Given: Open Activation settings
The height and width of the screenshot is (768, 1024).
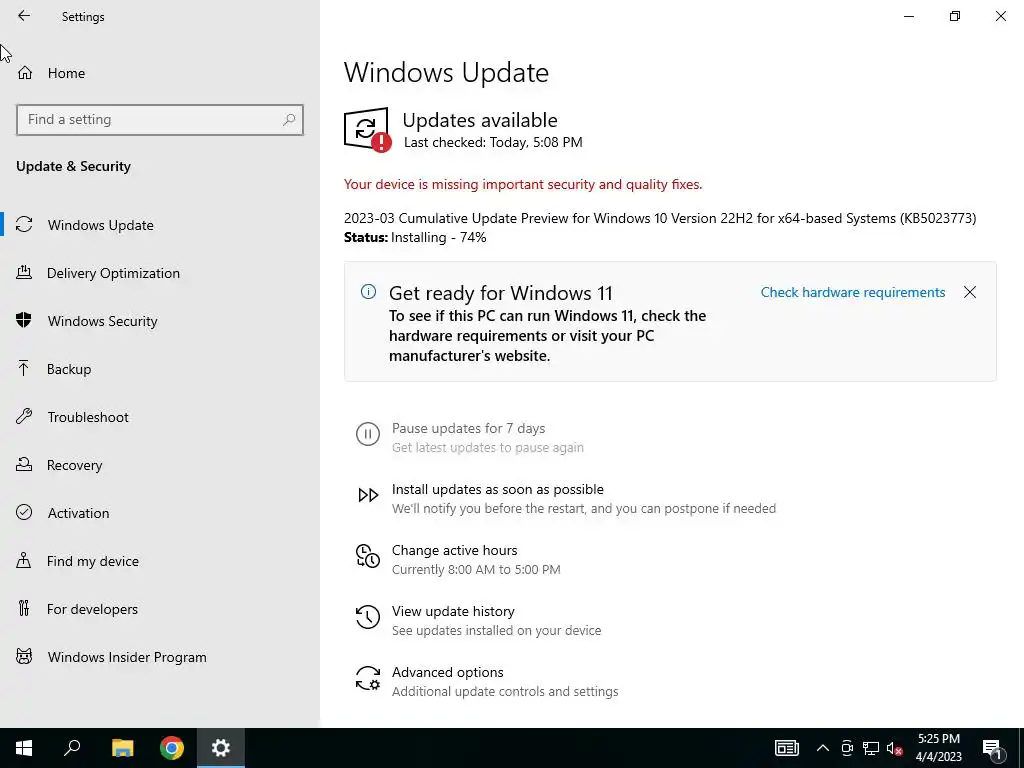Looking at the screenshot, I should pyautogui.click(x=160, y=513).
